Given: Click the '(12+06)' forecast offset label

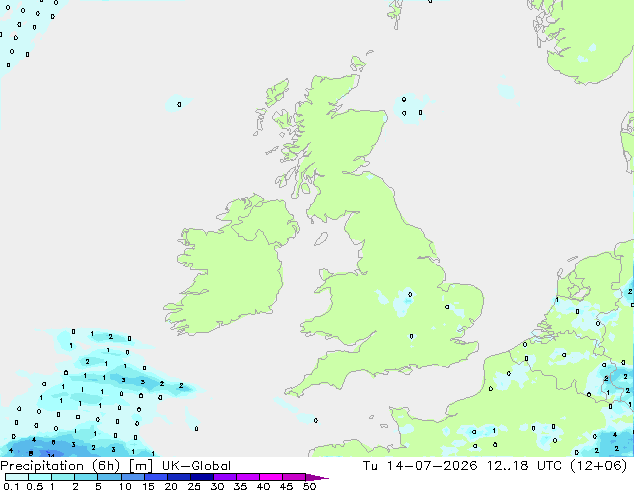Looking at the screenshot, I should [598, 466].
